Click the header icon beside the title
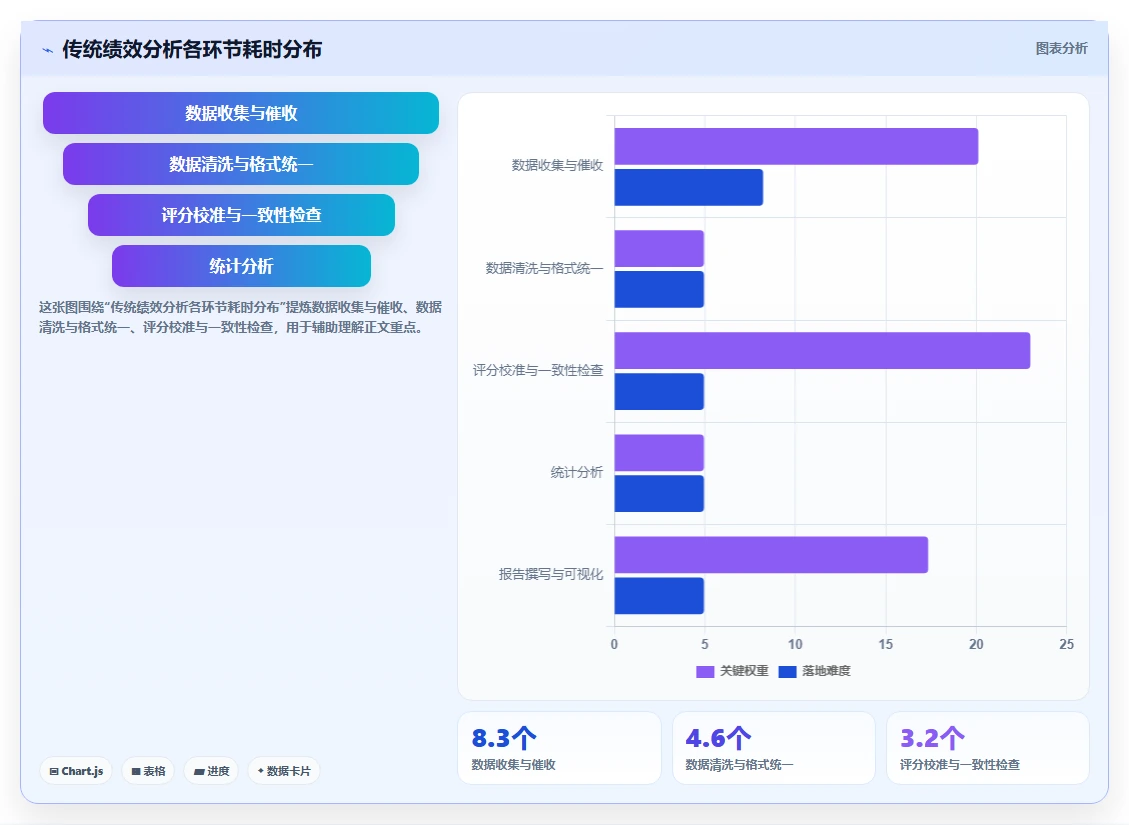 (x=48, y=50)
